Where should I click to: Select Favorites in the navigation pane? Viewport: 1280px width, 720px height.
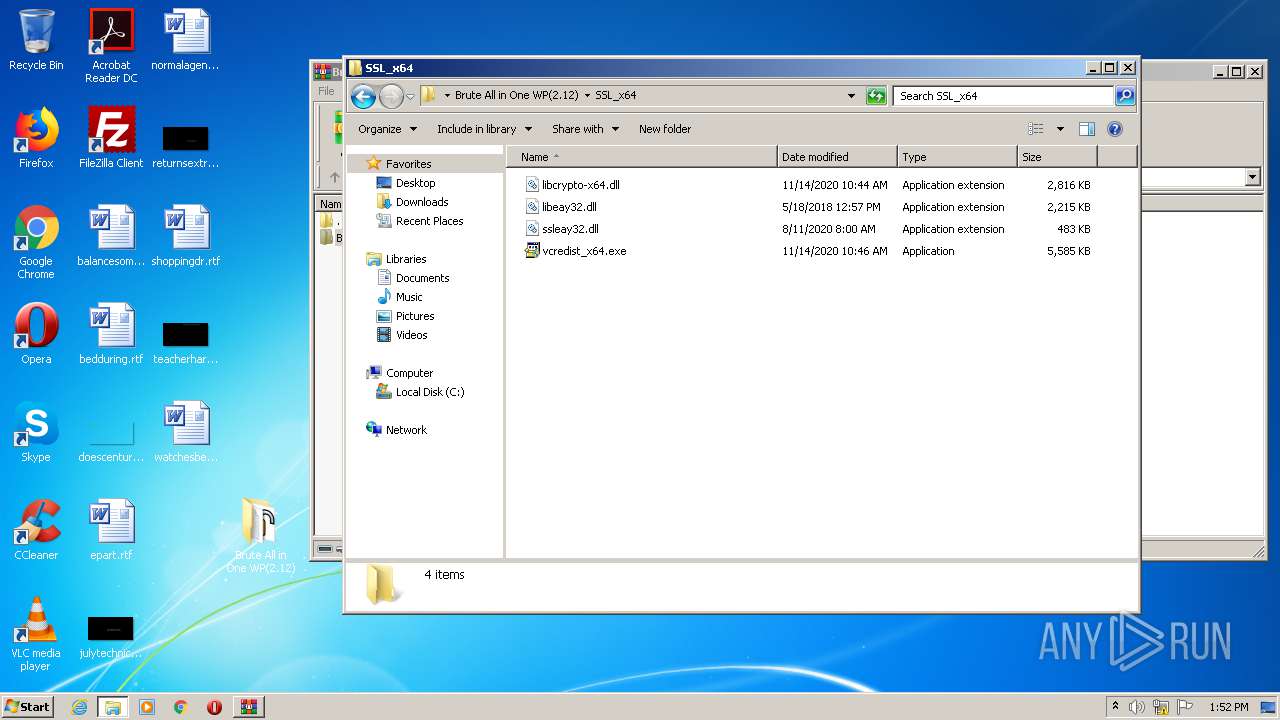[x=408, y=164]
